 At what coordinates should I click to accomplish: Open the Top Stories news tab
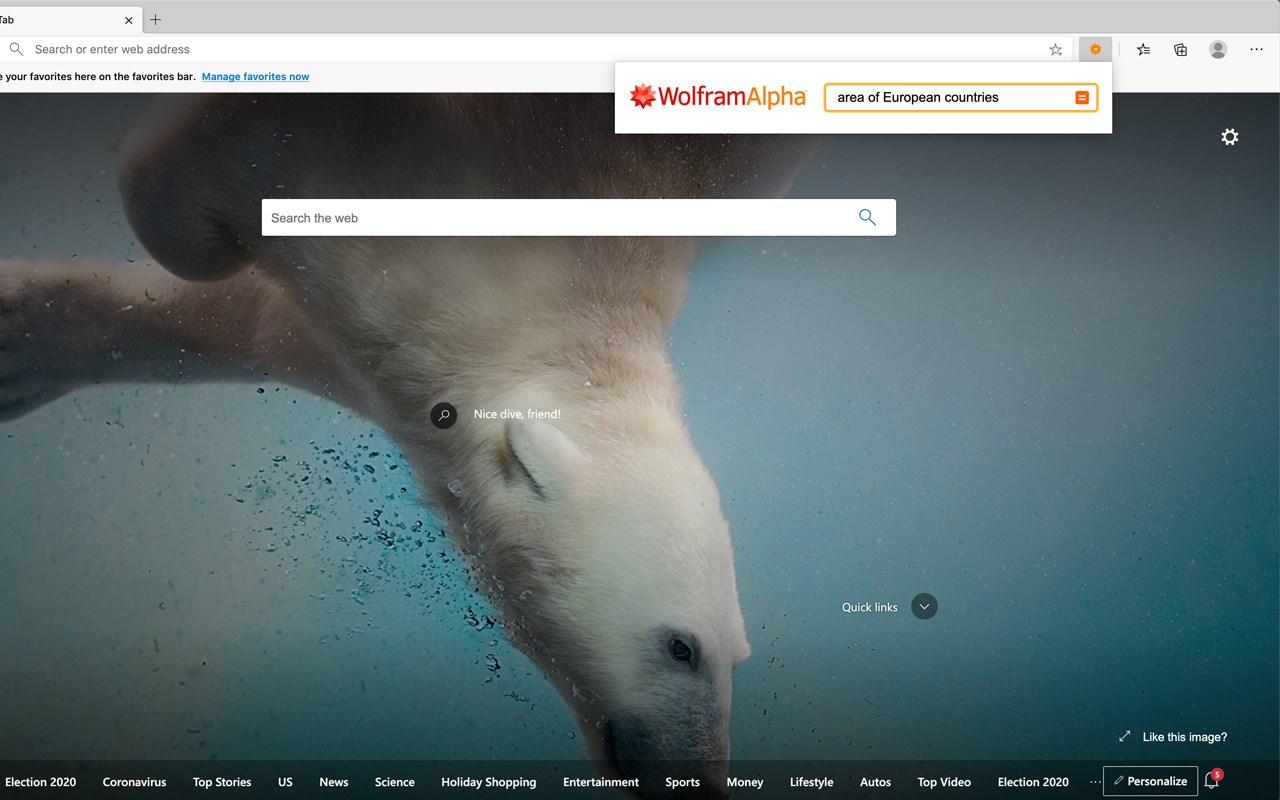pyautogui.click(x=222, y=782)
